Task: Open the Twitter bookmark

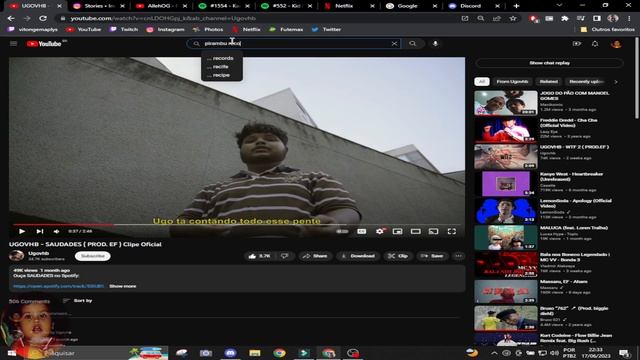Action: (326, 29)
